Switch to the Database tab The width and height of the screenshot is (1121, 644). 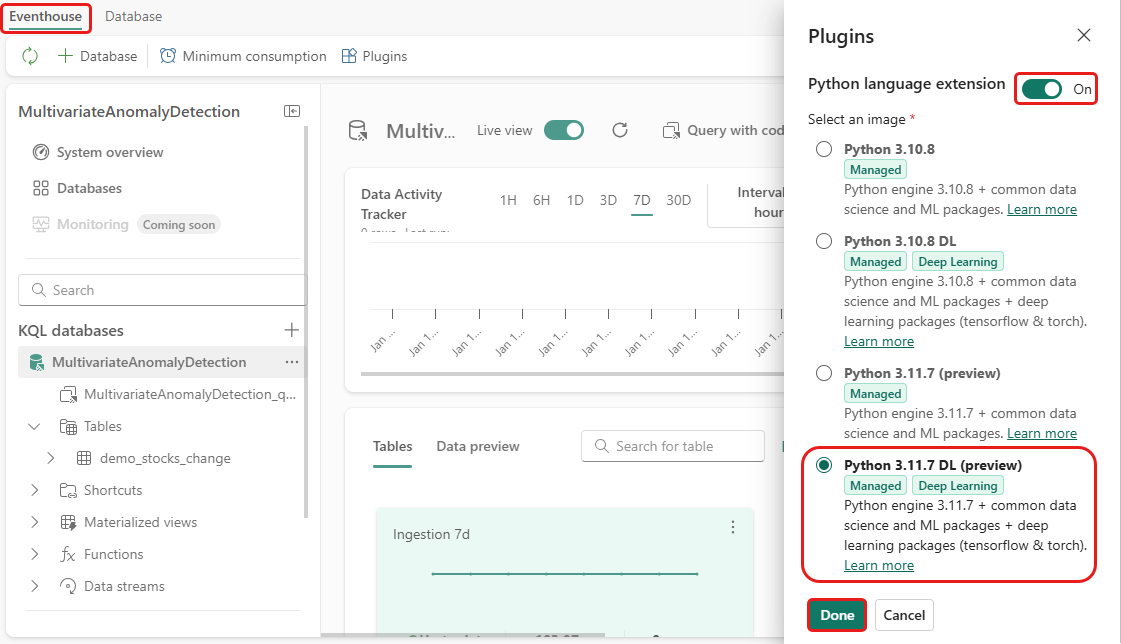pos(133,16)
